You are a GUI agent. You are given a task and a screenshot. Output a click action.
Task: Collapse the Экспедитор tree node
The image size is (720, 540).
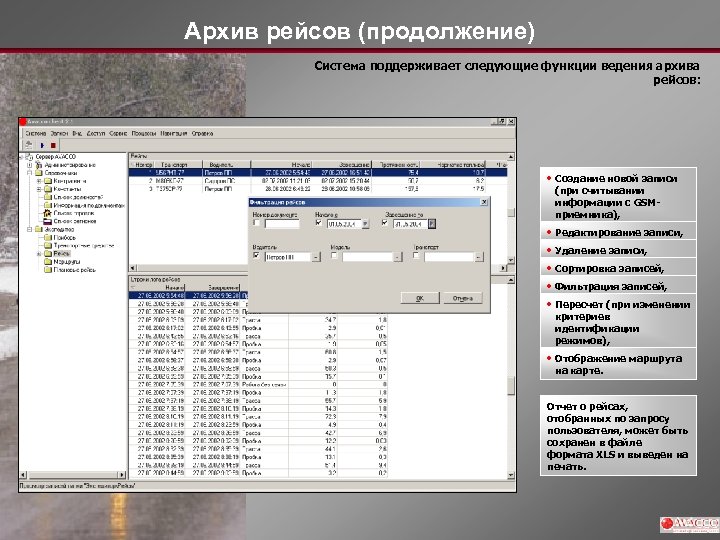(x=29, y=229)
